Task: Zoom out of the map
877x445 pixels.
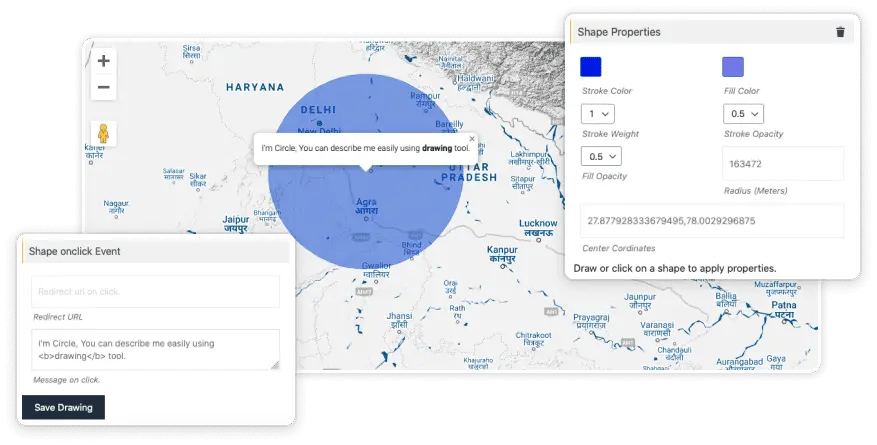Action: [x=103, y=88]
